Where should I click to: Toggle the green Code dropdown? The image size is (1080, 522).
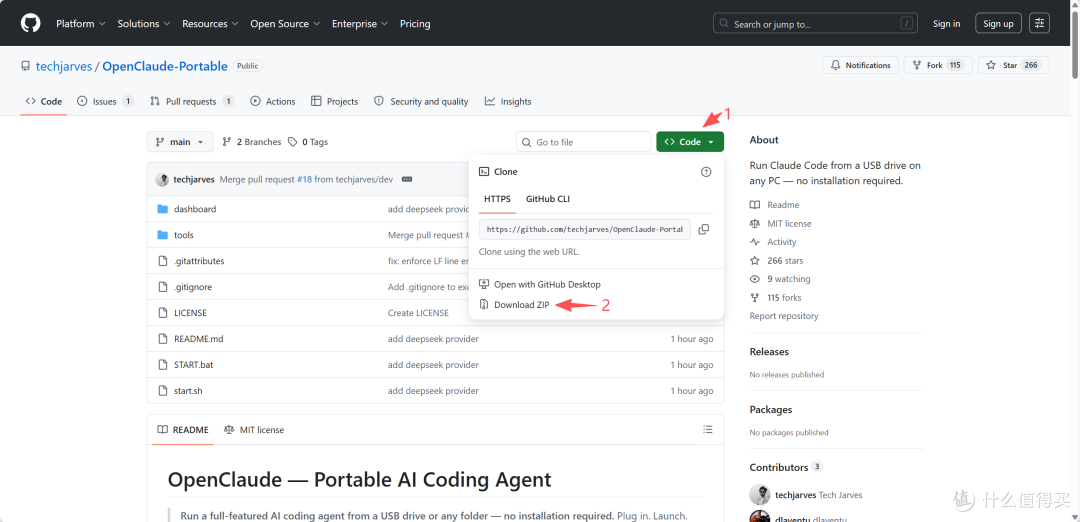click(690, 142)
